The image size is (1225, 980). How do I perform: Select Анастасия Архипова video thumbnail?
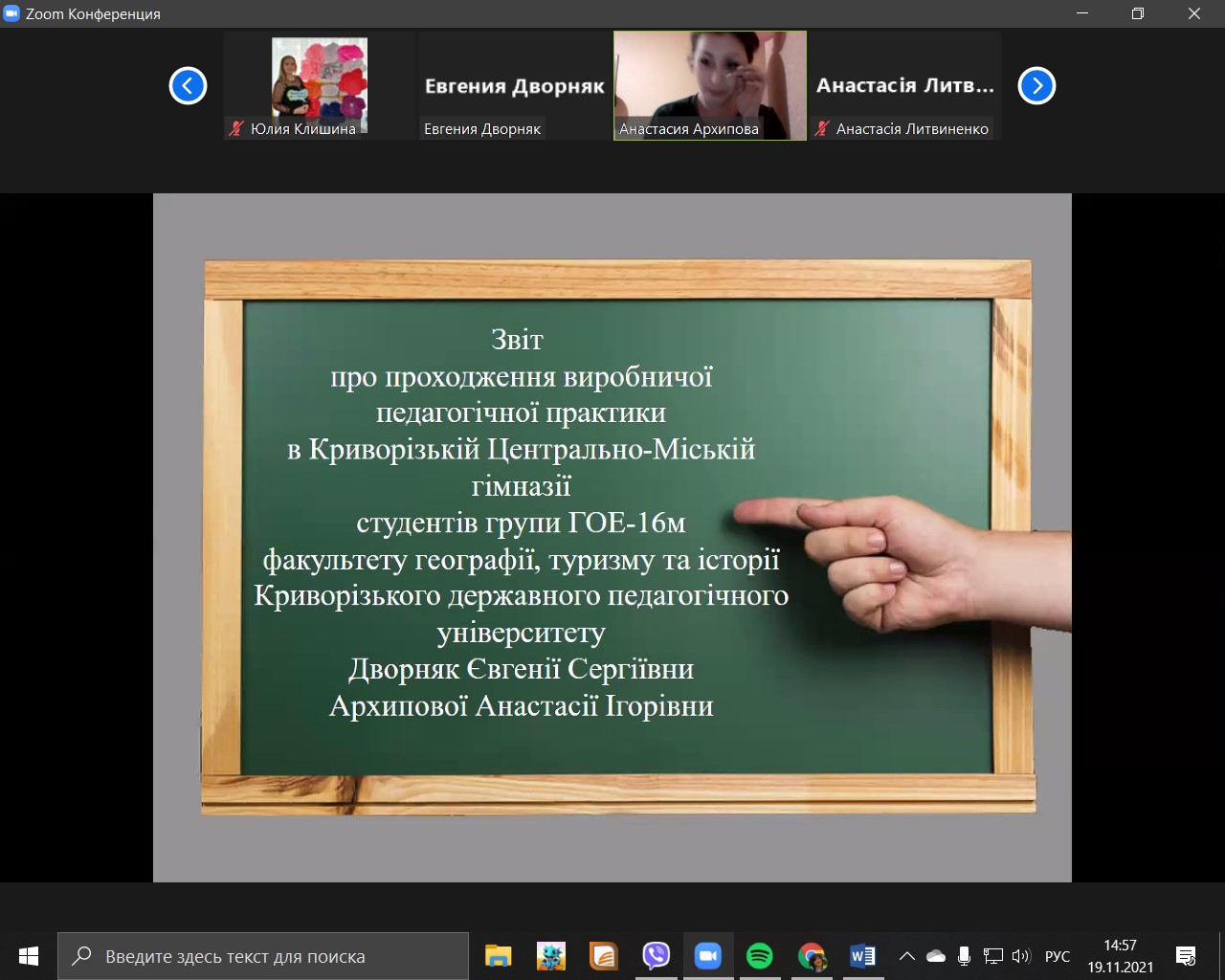710,86
